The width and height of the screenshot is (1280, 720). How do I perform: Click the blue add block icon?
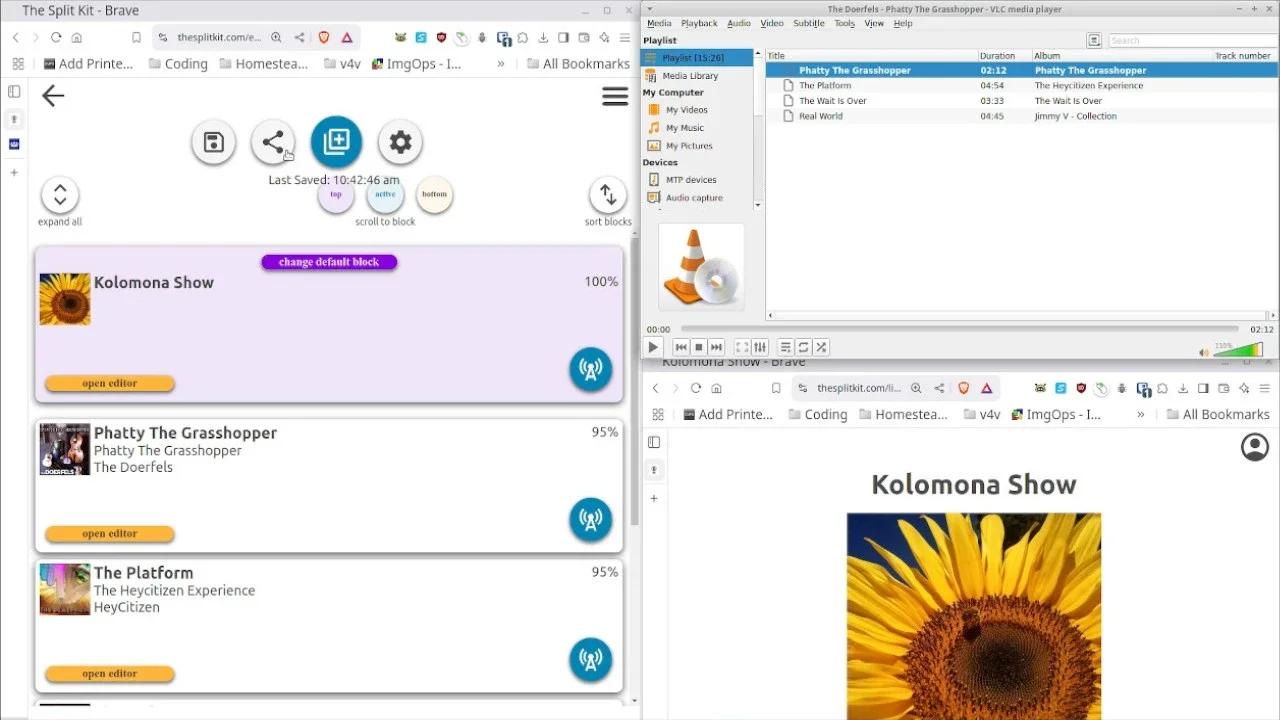tap(336, 142)
